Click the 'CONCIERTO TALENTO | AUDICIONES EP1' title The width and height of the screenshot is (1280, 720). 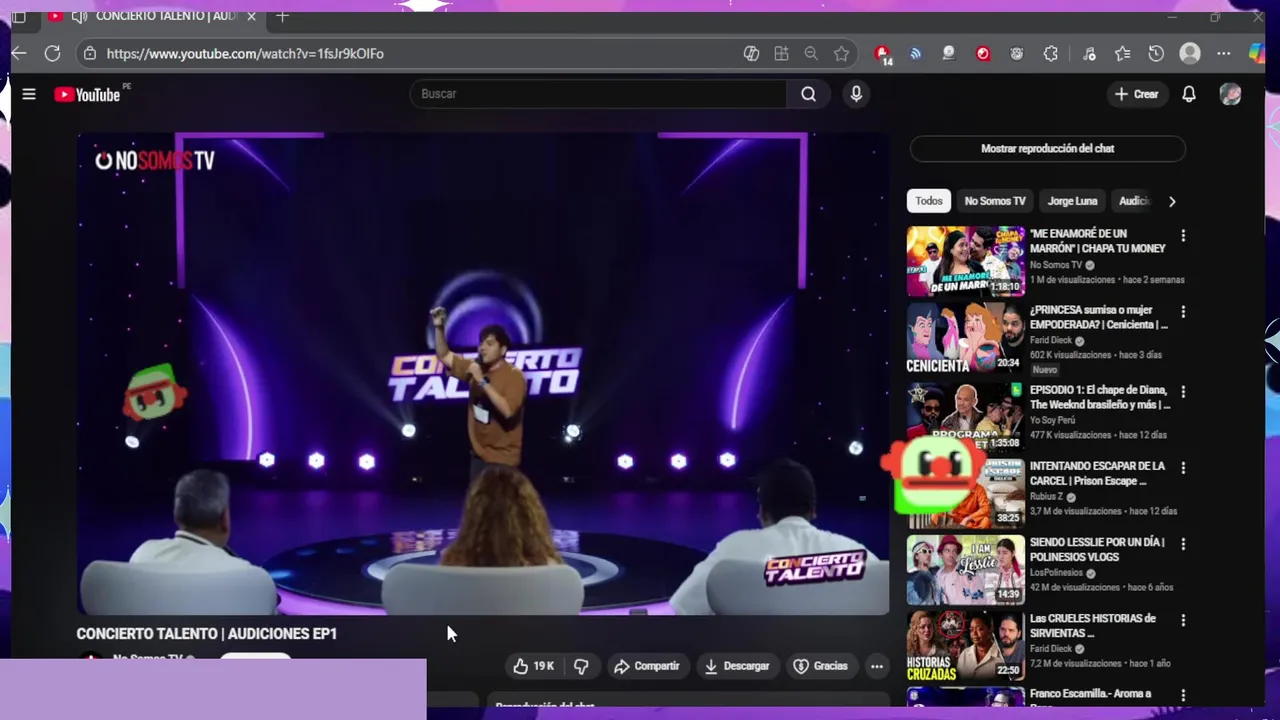[207, 634]
